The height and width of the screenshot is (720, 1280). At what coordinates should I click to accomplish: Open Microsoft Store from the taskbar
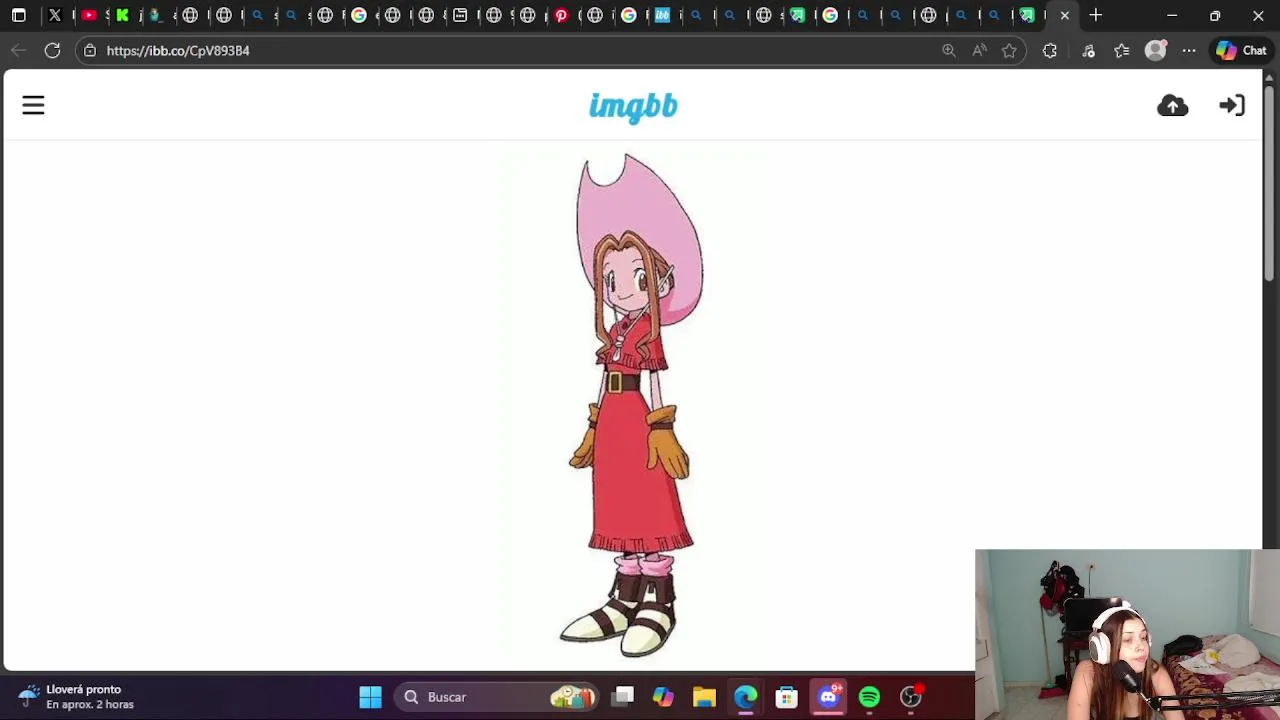click(786, 697)
